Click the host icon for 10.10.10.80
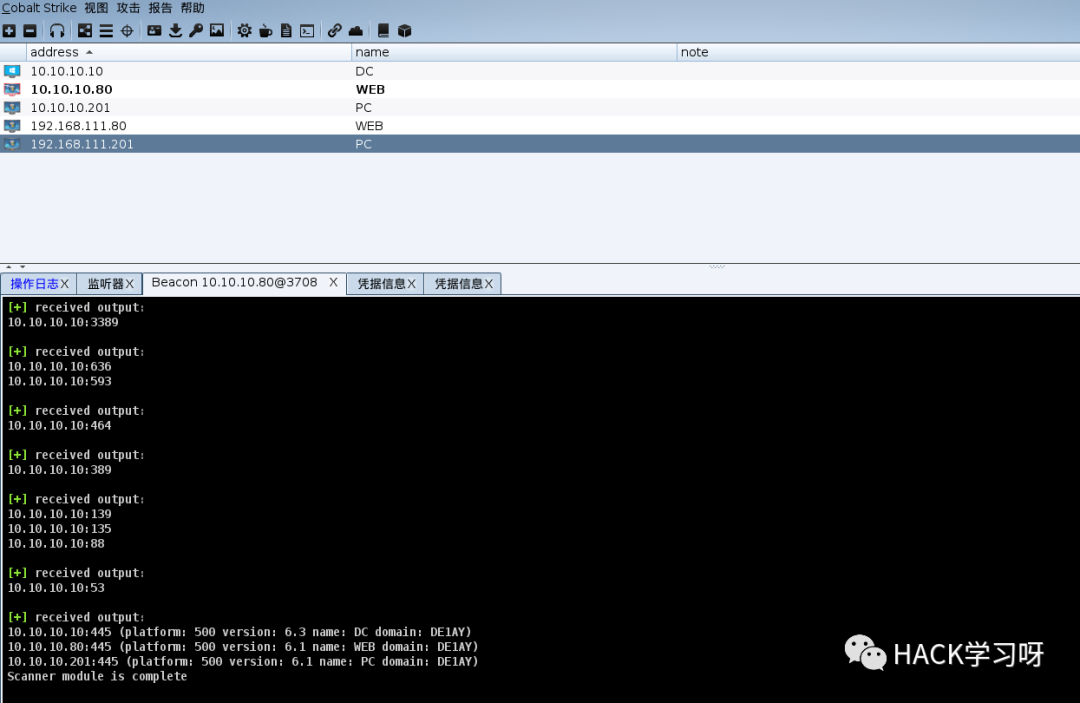Viewport: 1080px width, 703px height. (12, 89)
